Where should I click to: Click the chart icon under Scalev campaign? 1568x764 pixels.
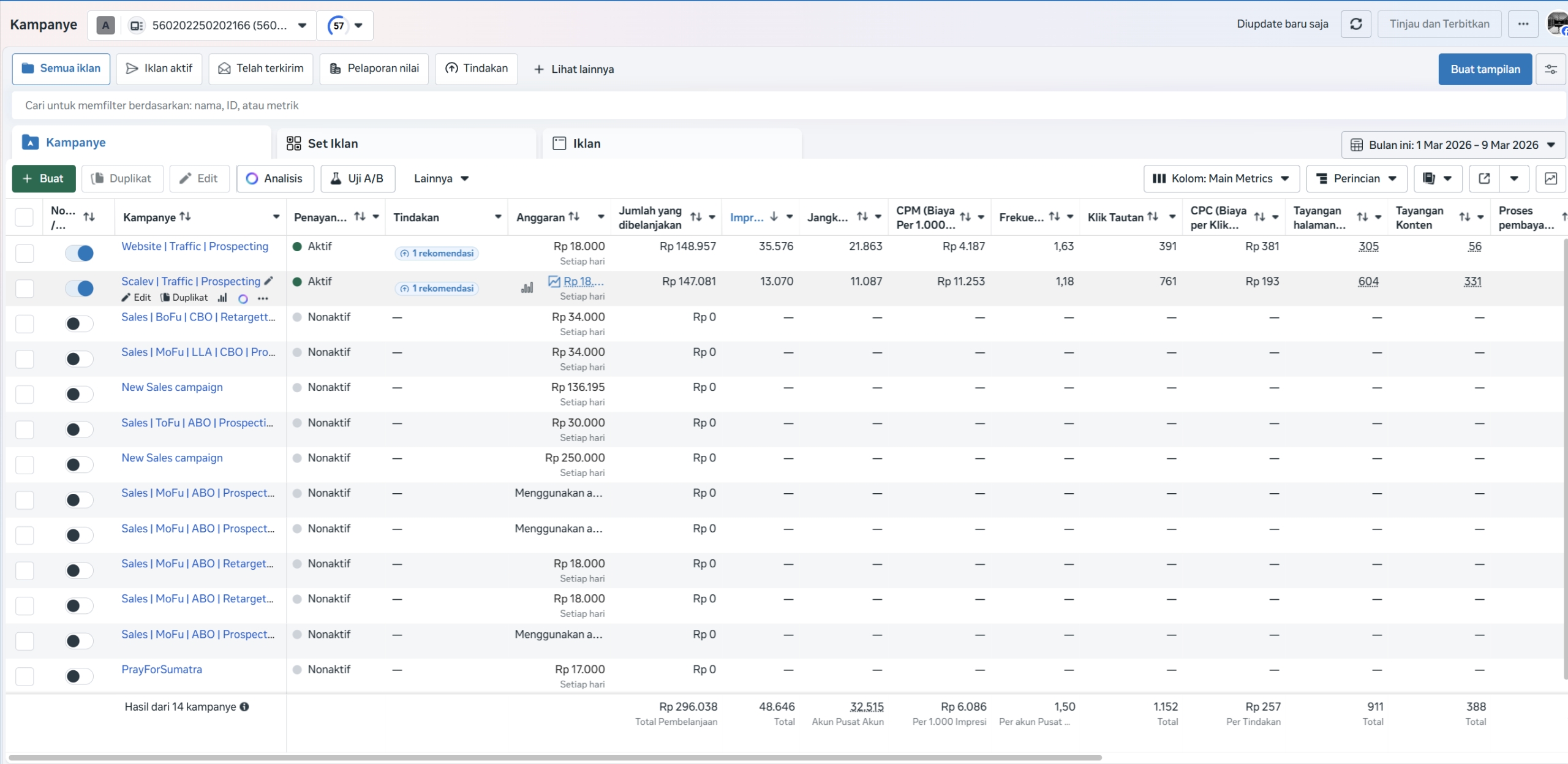(222, 298)
